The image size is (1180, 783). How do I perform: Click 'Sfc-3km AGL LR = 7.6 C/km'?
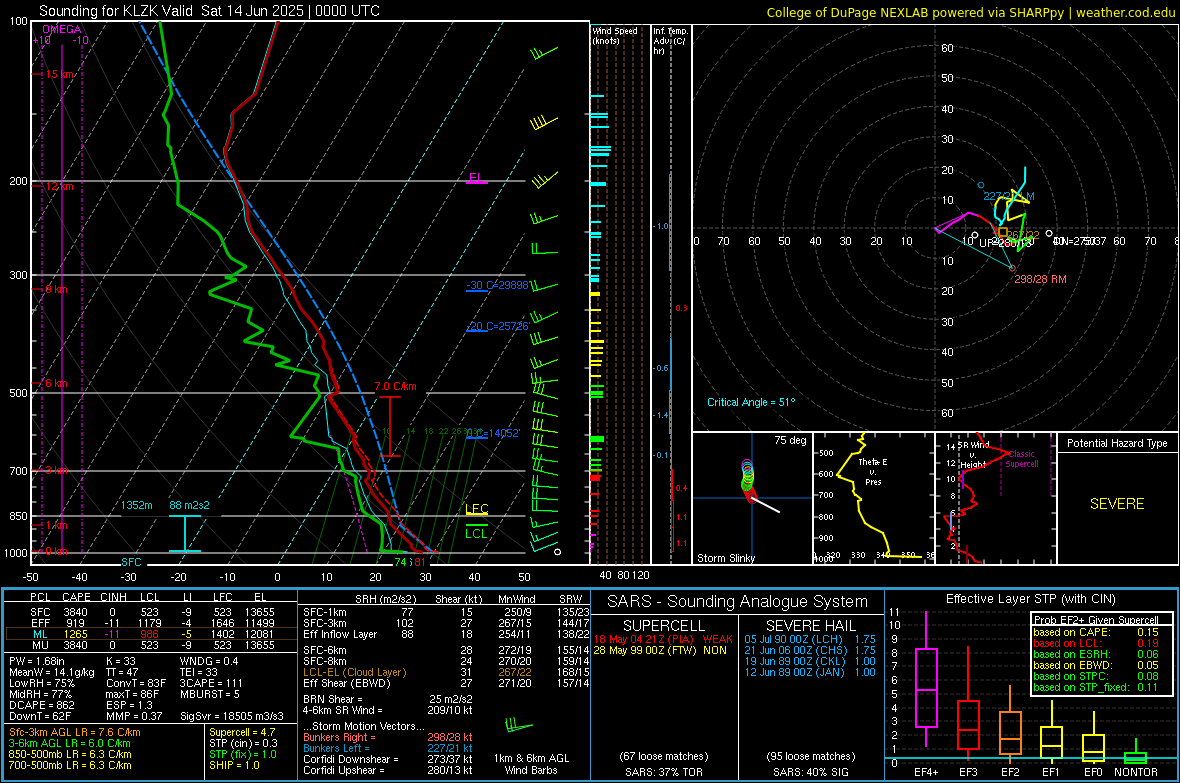point(75,732)
